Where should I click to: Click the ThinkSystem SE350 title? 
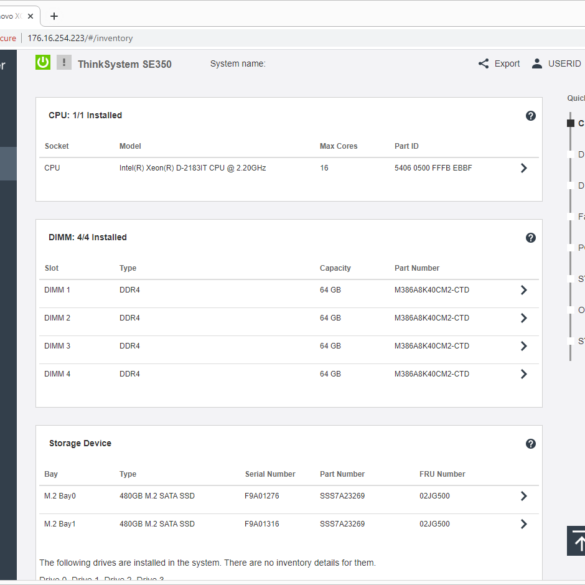pyautogui.click(x=125, y=64)
